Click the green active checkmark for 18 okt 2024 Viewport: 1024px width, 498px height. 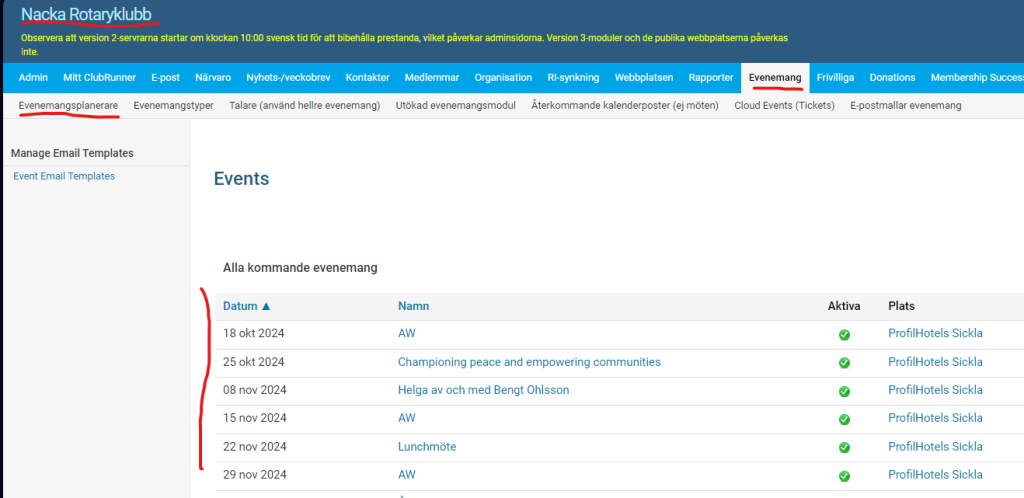[x=844, y=334]
